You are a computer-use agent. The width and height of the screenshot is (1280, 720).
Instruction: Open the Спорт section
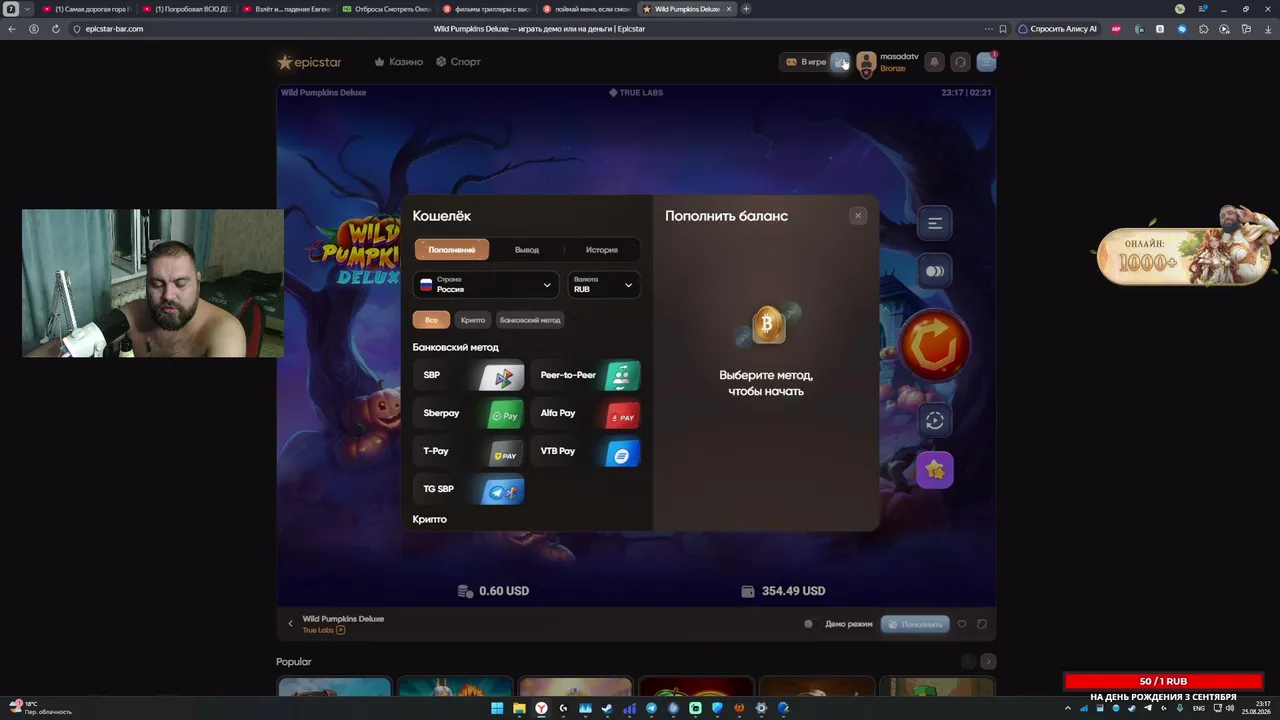(458, 62)
